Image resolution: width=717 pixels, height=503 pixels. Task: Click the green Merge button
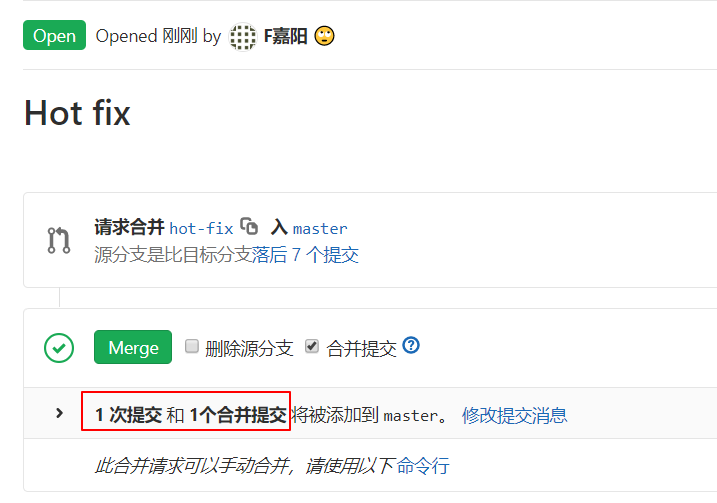pyautogui.click(x=133, y=347)
